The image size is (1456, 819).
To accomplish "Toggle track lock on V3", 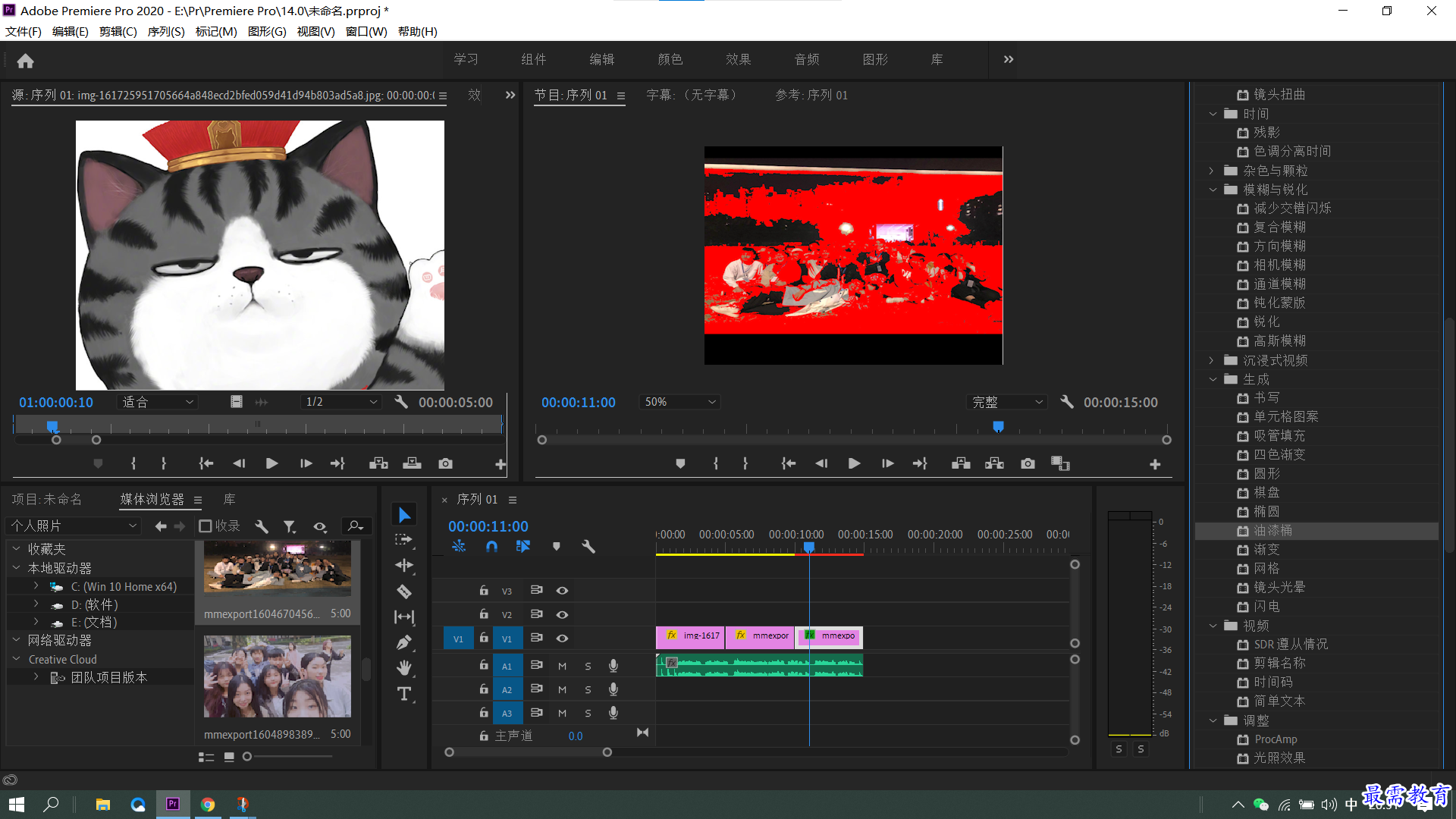I will pyautogui.click(x=484, y=590).
